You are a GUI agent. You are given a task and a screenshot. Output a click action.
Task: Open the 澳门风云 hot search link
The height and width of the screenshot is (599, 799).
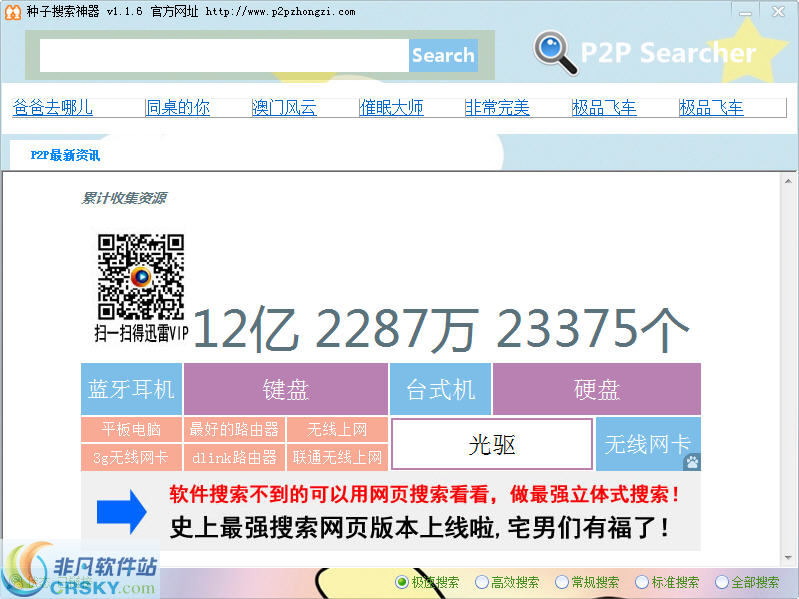pyautogui.click(x=284, y=107)
